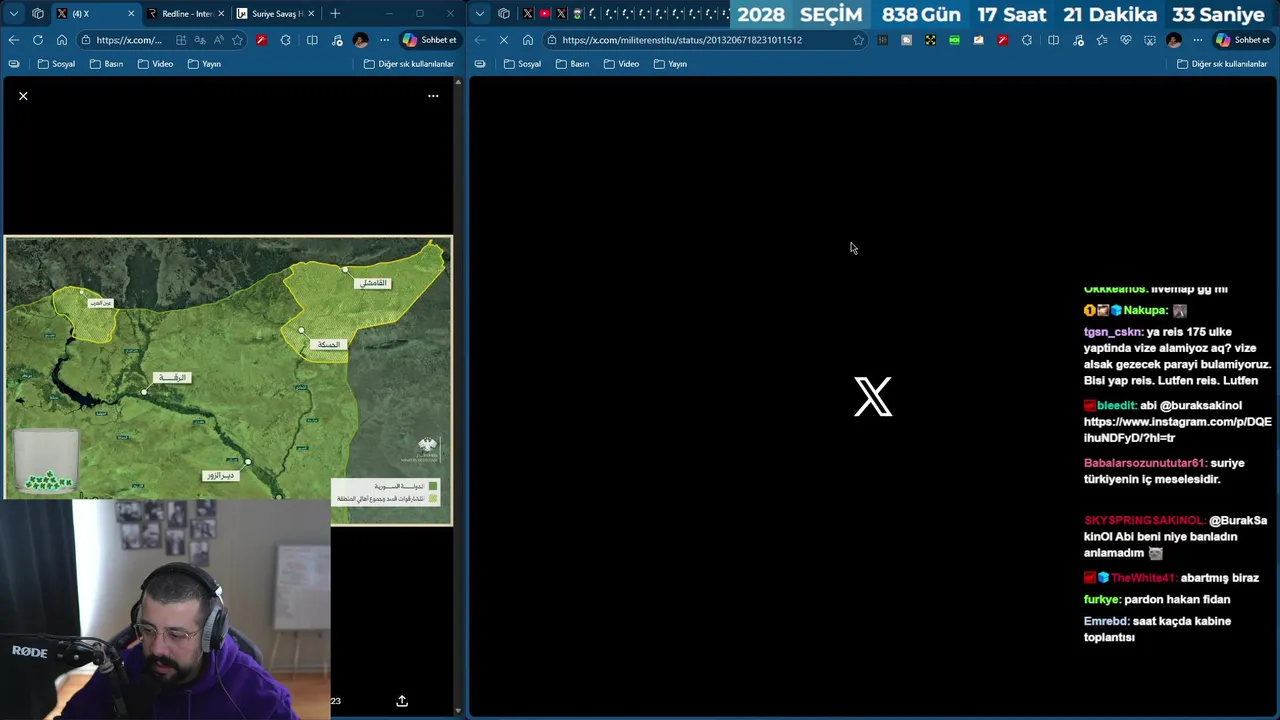Open the Extensions puzzle icon in left window
Viewport: 1280px width, 720px height.
(x=286, y=40)
